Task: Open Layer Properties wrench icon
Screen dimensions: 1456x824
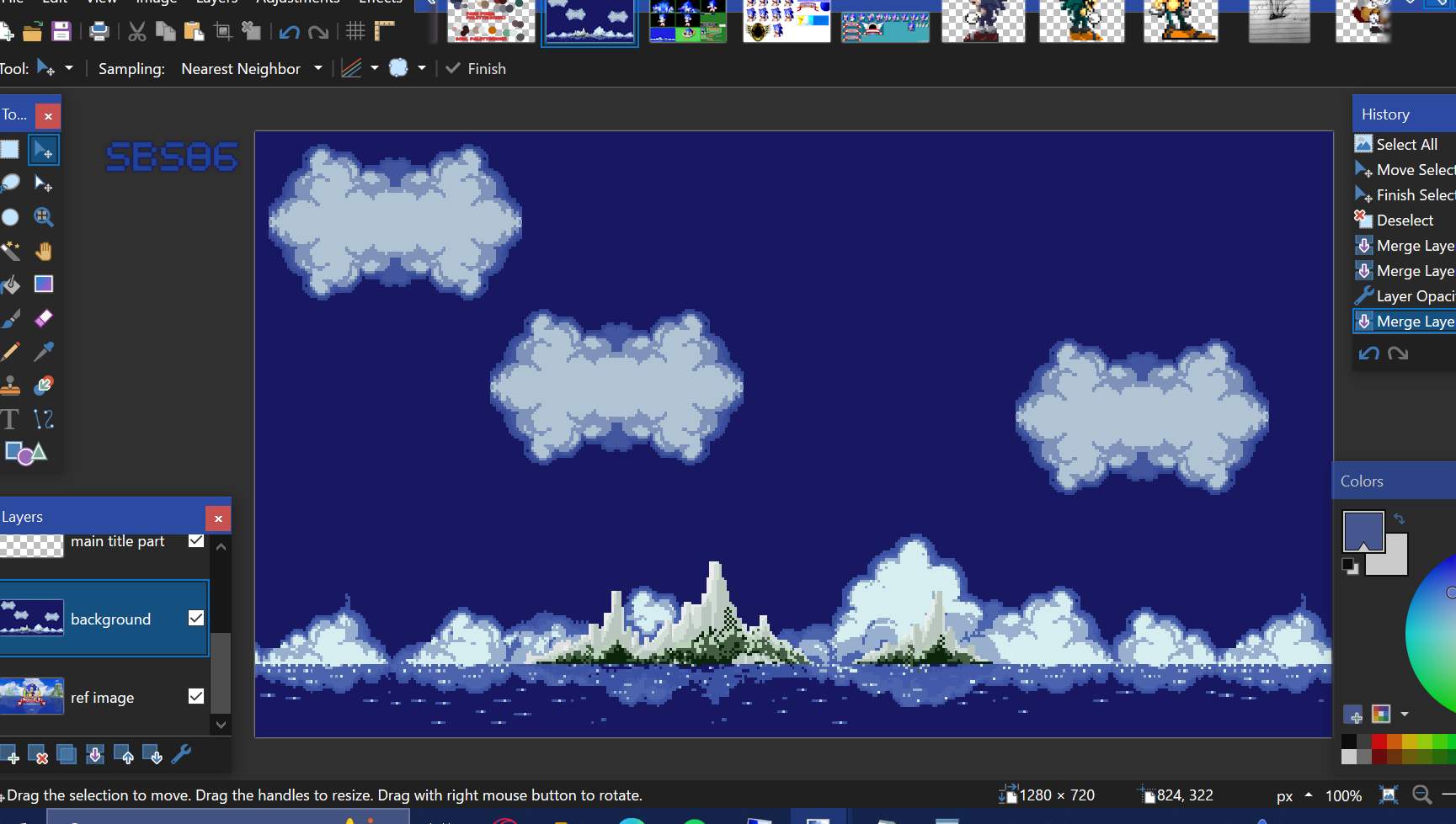Action: click(x=181, y=755)
